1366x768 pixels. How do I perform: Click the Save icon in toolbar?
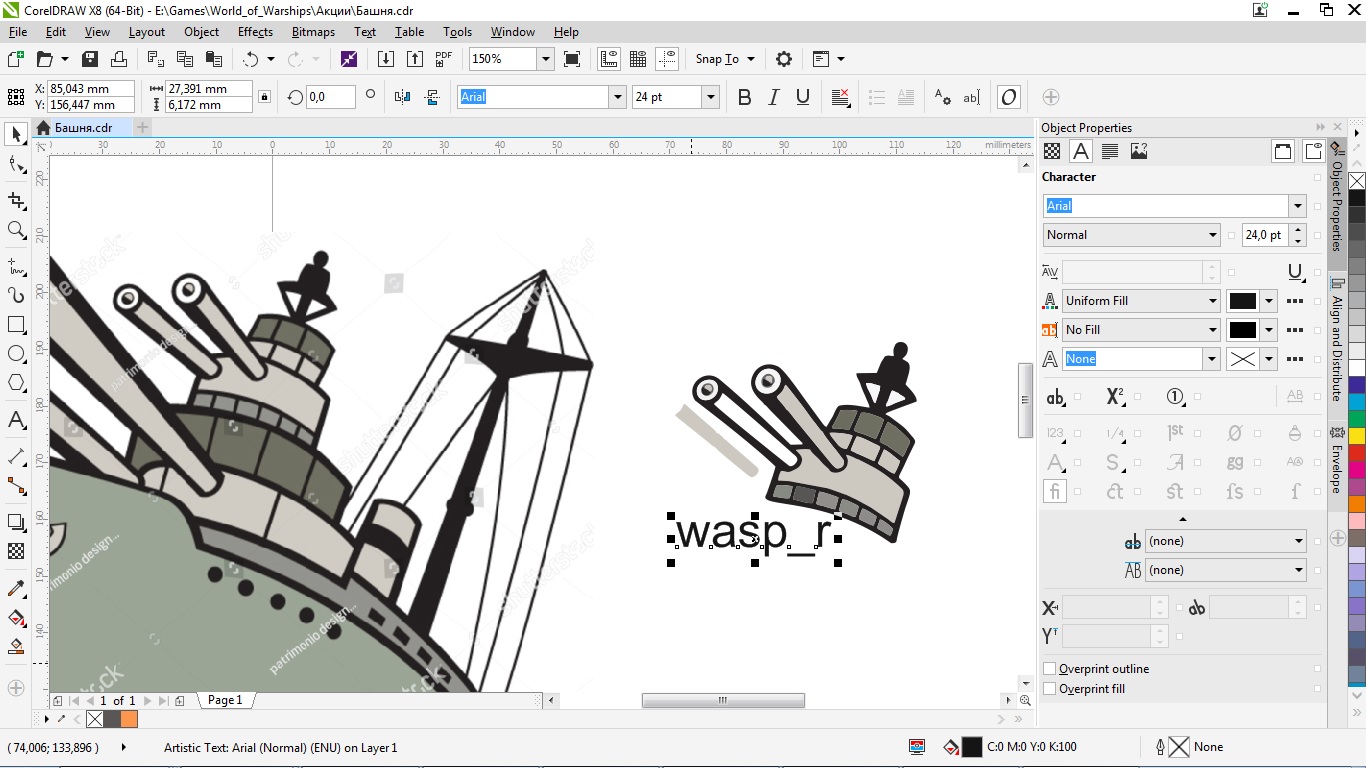pyautogui.click(x=90, y=59)
